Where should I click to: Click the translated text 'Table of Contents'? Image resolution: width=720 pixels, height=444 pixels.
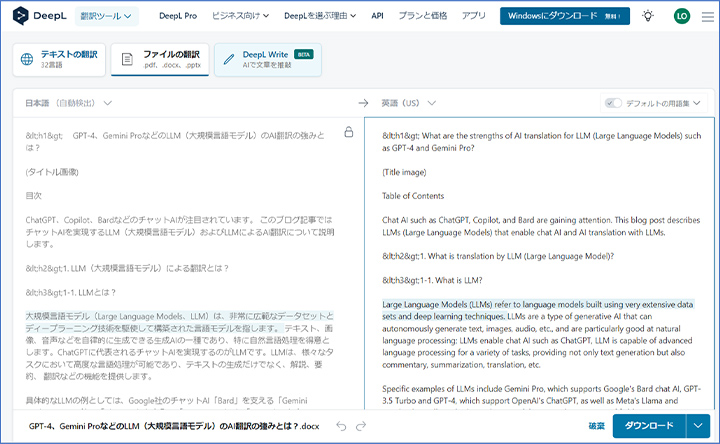[x=413, y=196]
